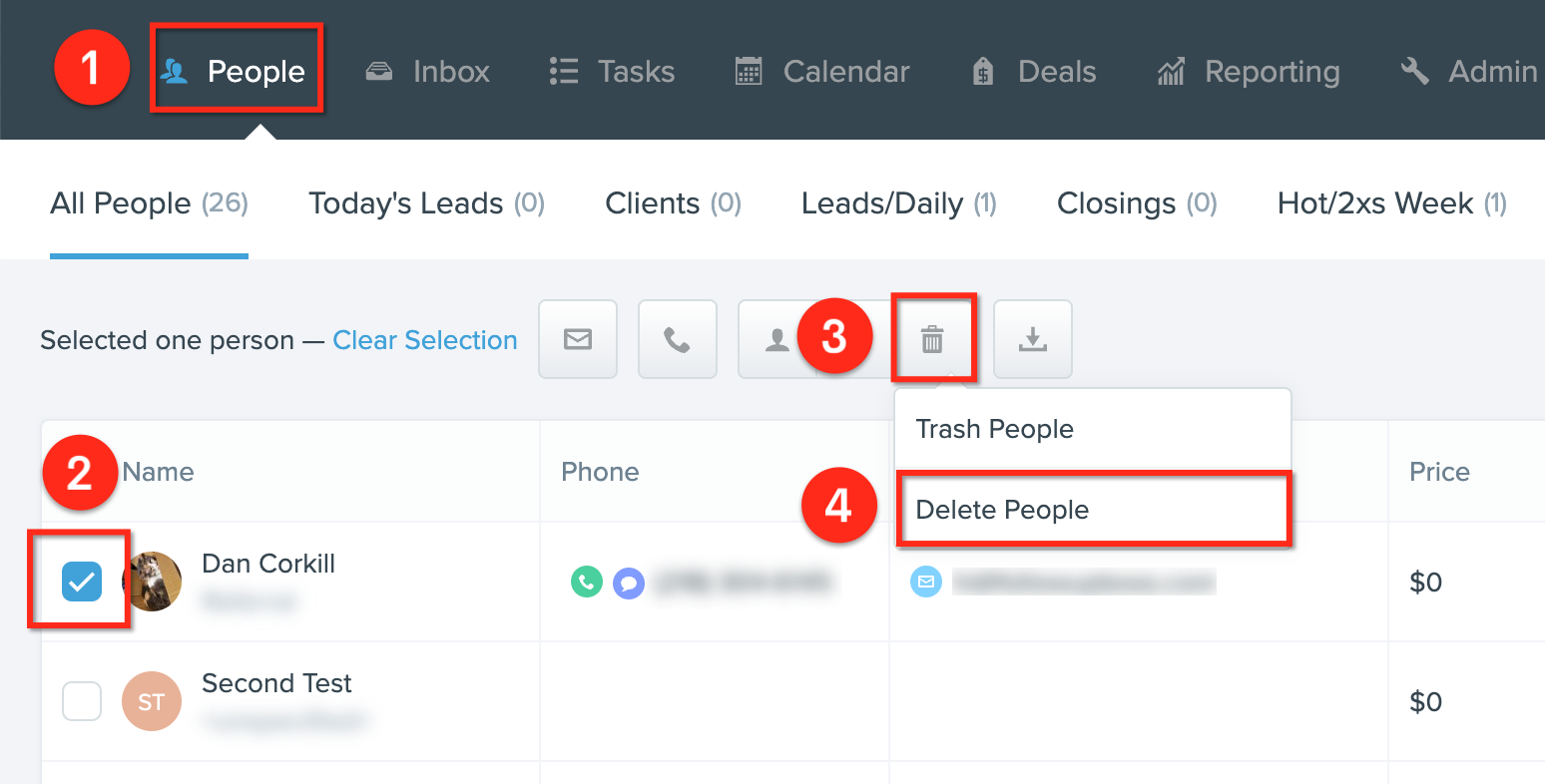Screen dimensions: 1545x784
Task: Click Second Test ST avatar
Action: point(152,701)
